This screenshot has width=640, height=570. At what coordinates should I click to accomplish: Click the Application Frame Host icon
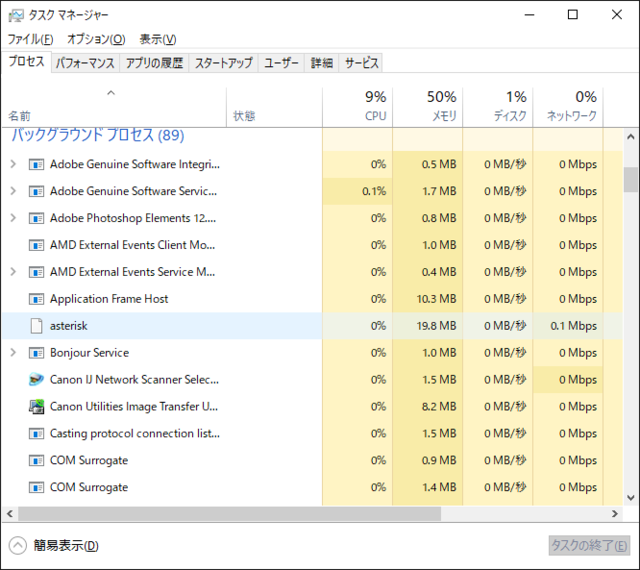tap(37, 299)
